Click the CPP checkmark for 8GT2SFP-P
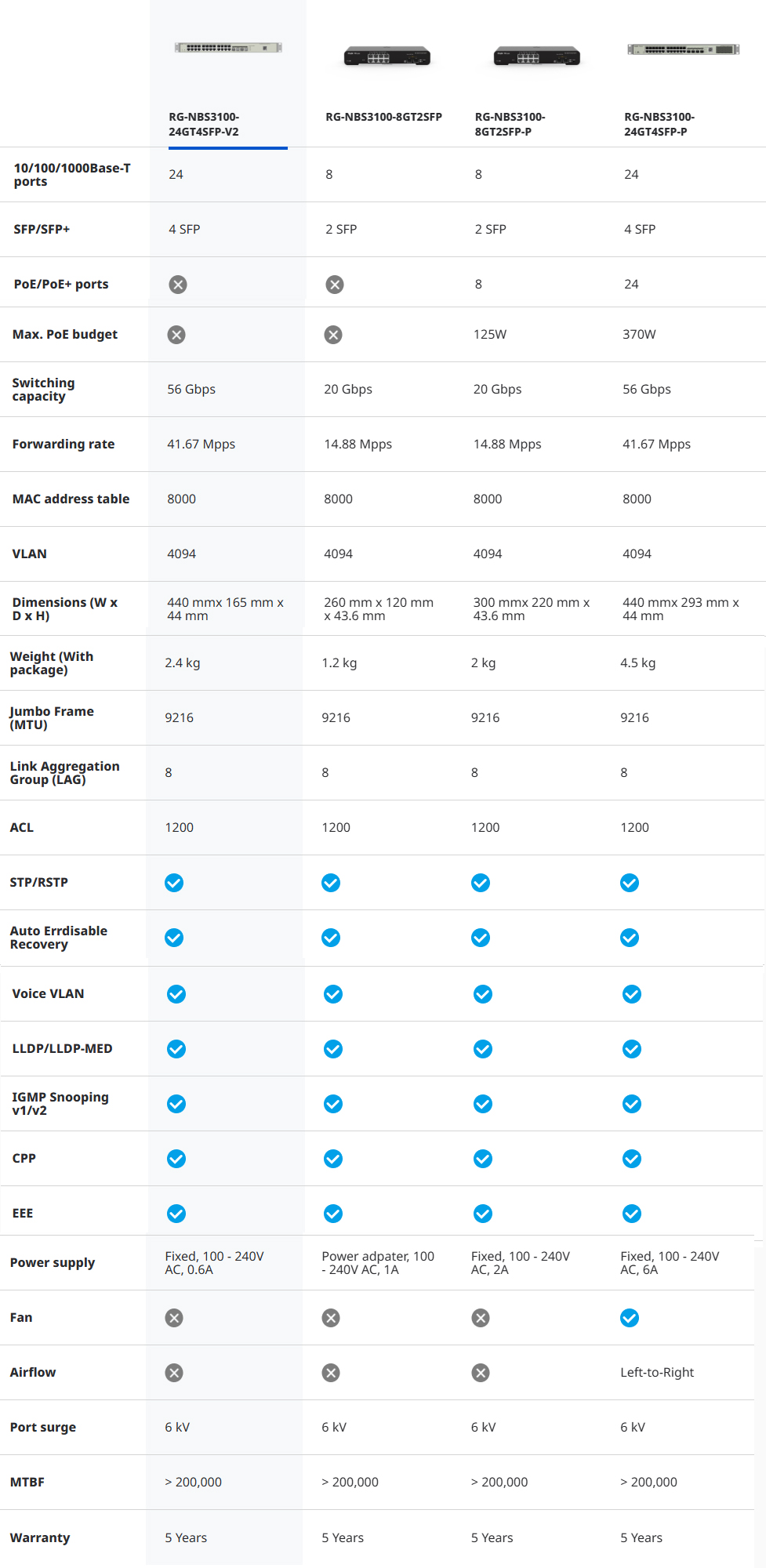Viewport: 766px width, 1568px height. [483, 1159]
